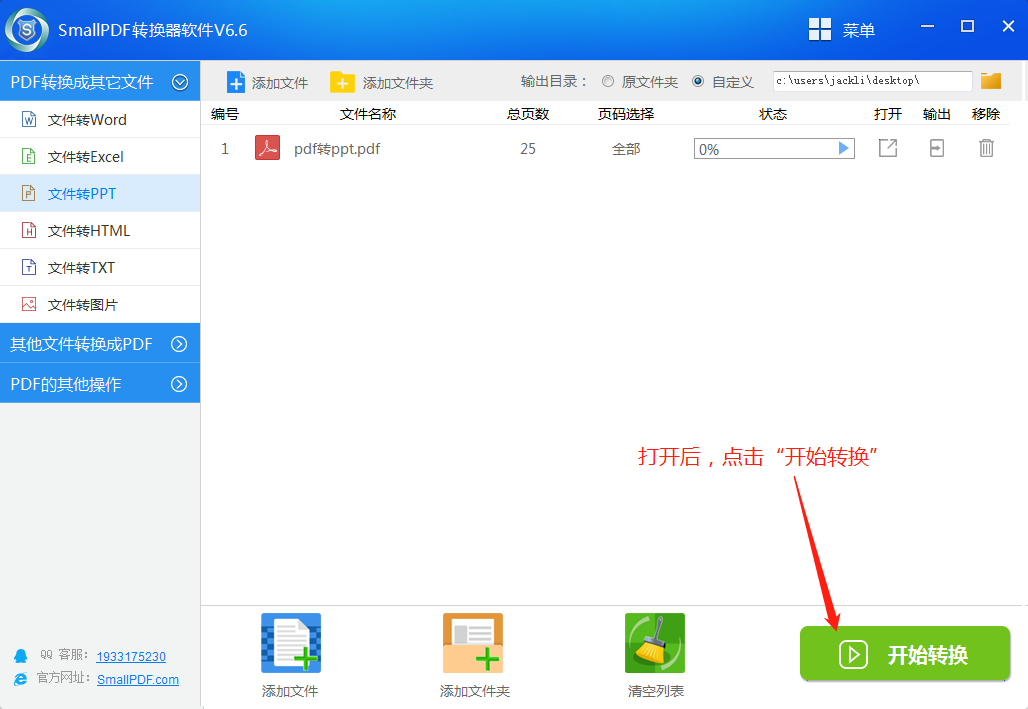The image size is (1028, 709).
Task: Click the 清空列表 broom icon
Action: (x=654, y=643)
